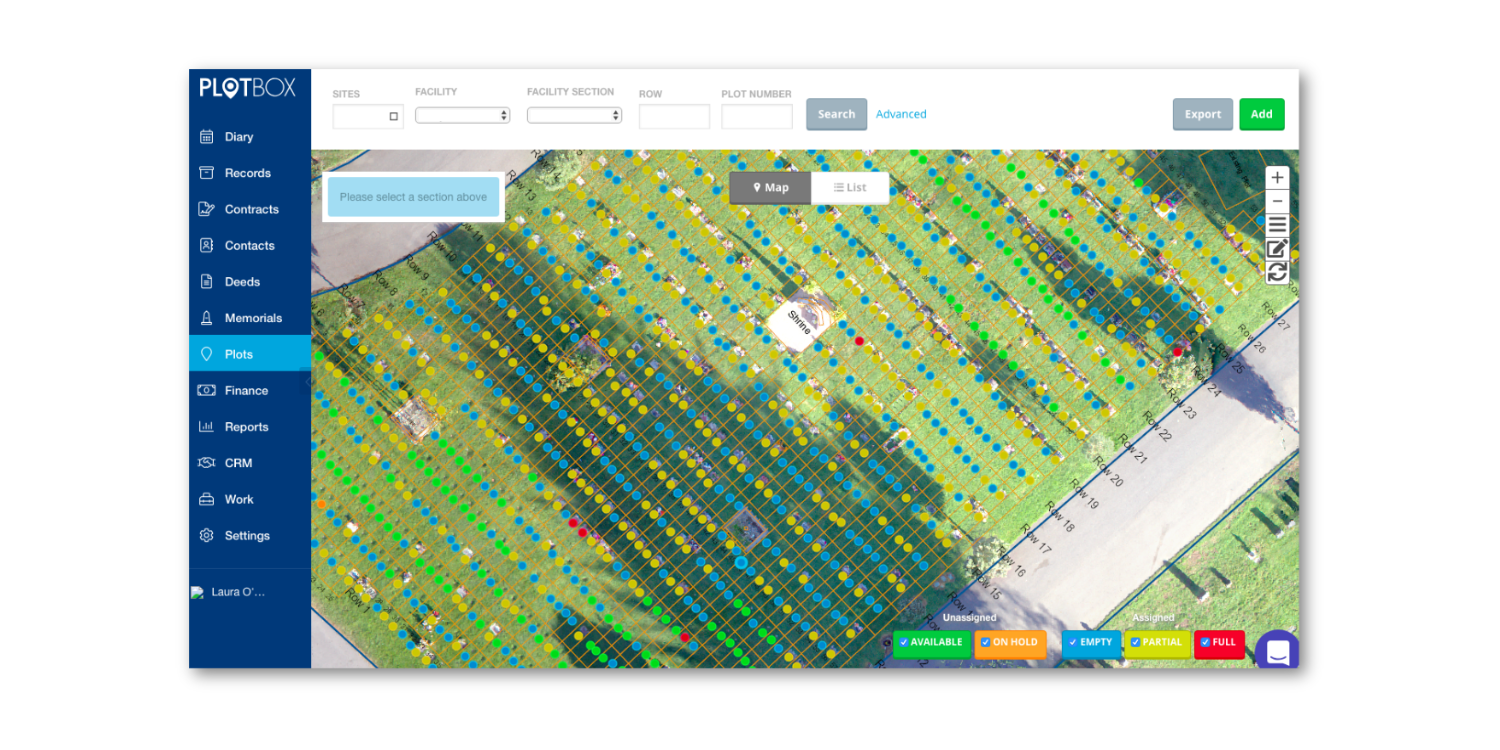
Task: Navigate to the Memorials section
Action: click(253, 317)
